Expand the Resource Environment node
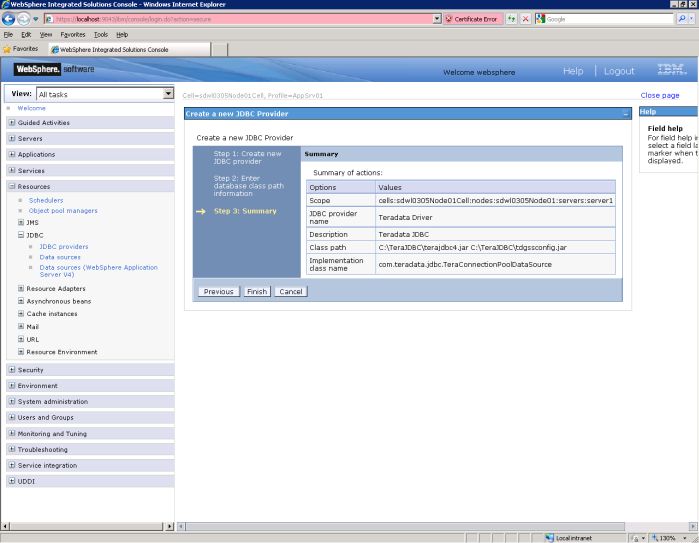 [21, 352]
